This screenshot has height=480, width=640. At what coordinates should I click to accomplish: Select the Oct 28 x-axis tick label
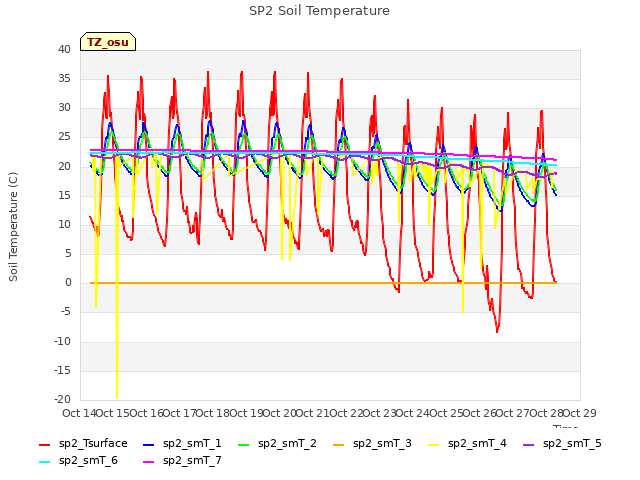pos(547,413)
